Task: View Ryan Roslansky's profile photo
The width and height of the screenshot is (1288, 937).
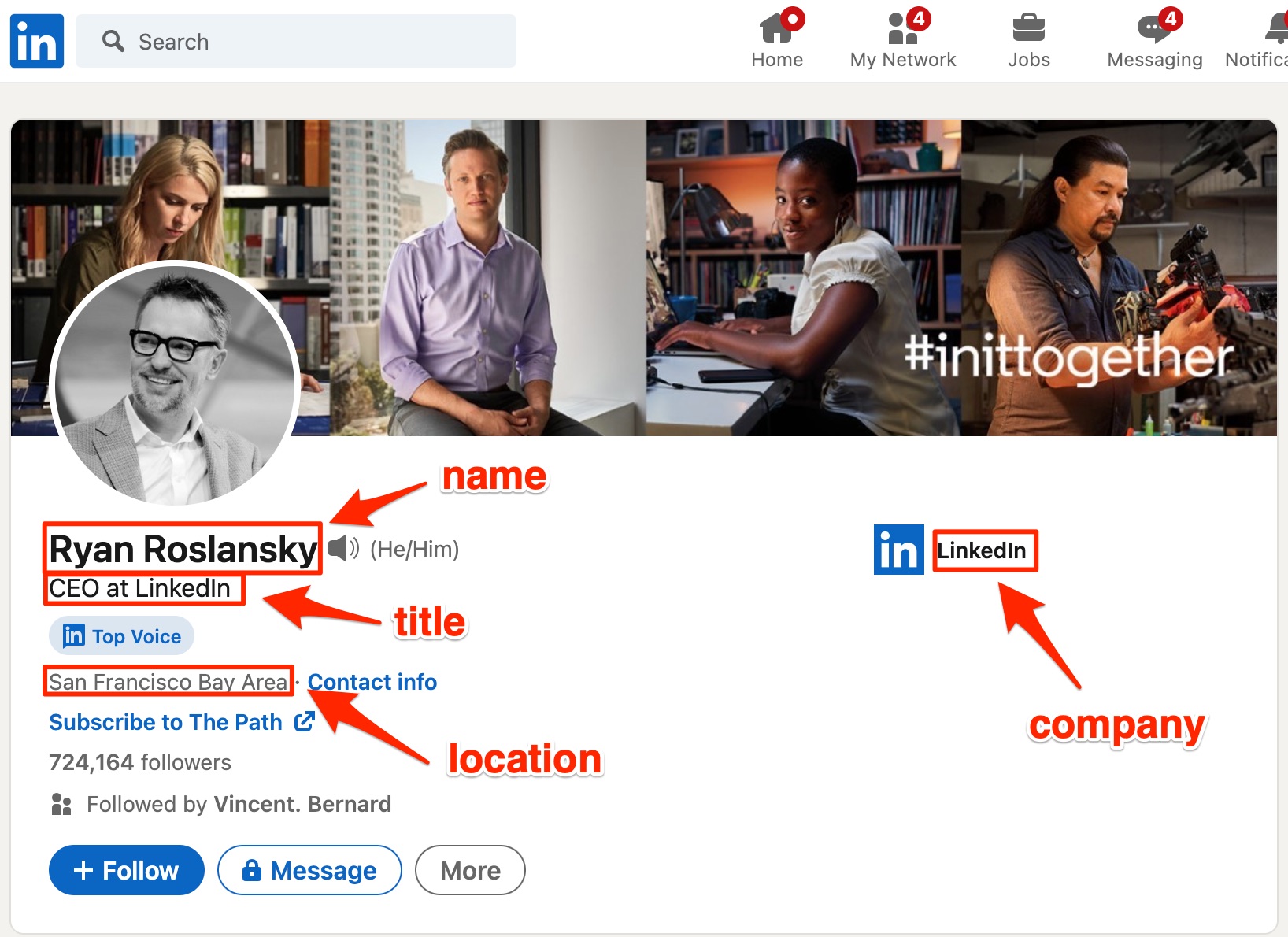Action: coord(175,383)
